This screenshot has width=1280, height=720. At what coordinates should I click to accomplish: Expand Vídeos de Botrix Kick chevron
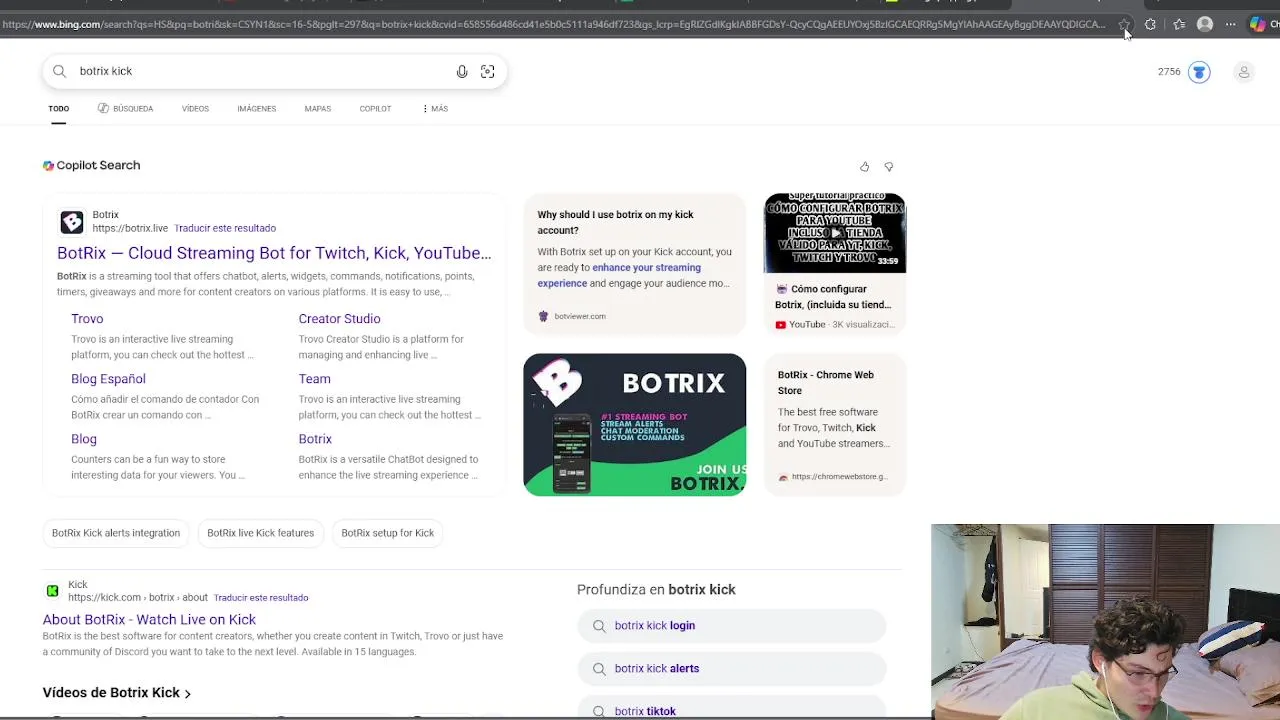click(187, 693)
